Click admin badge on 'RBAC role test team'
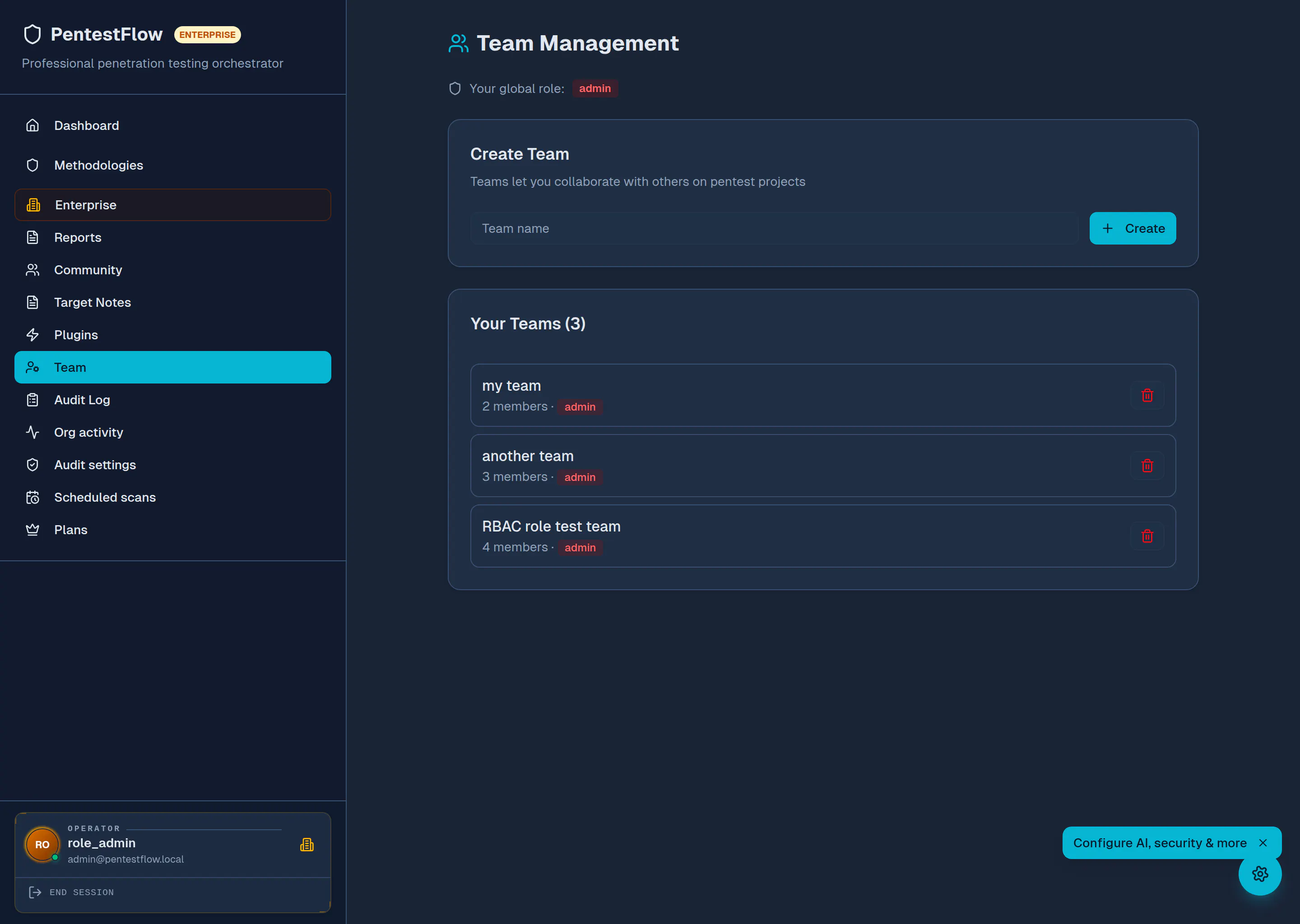This screenshot has width=1300, height=924. click(x=580, y=547)
